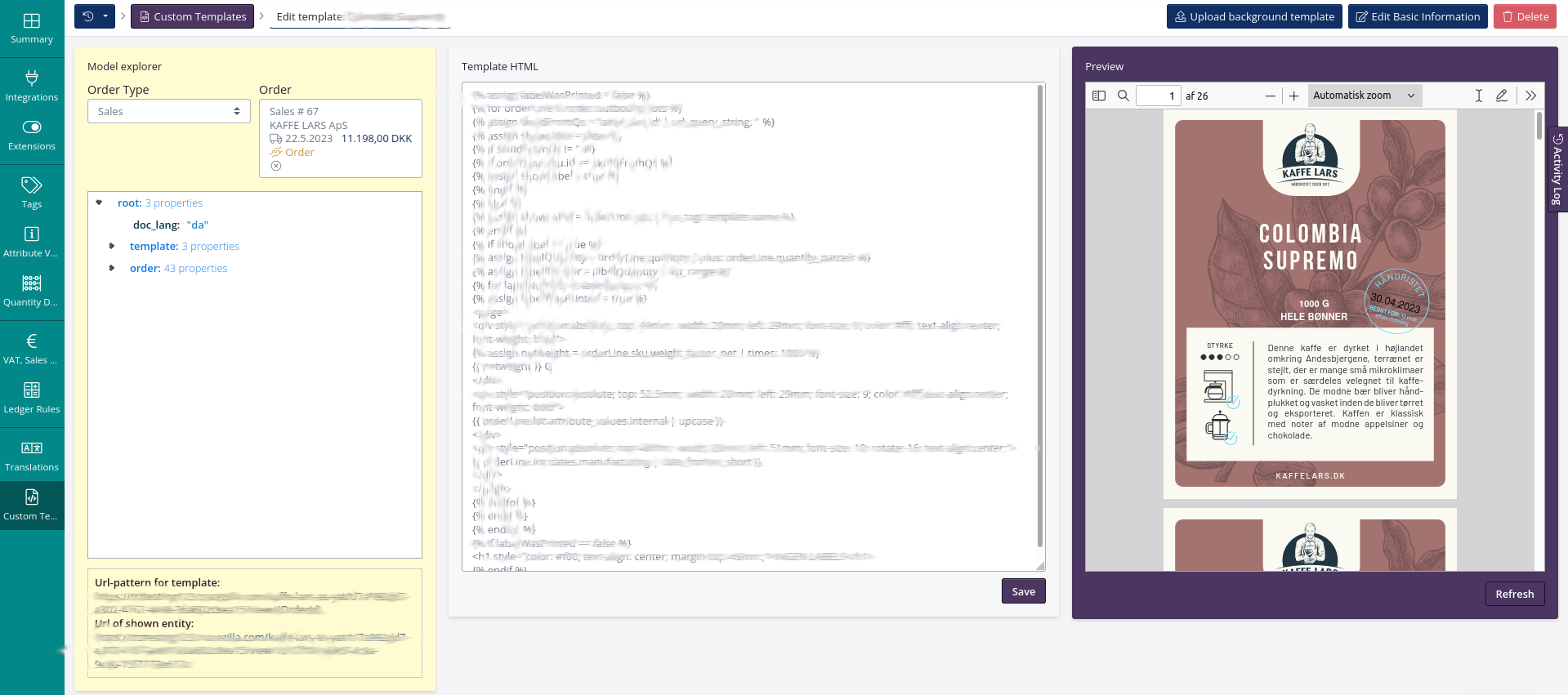Collapse the root properties node
Image resolution: width=1568 pixels, height=695 pixels.
point(99,203)
